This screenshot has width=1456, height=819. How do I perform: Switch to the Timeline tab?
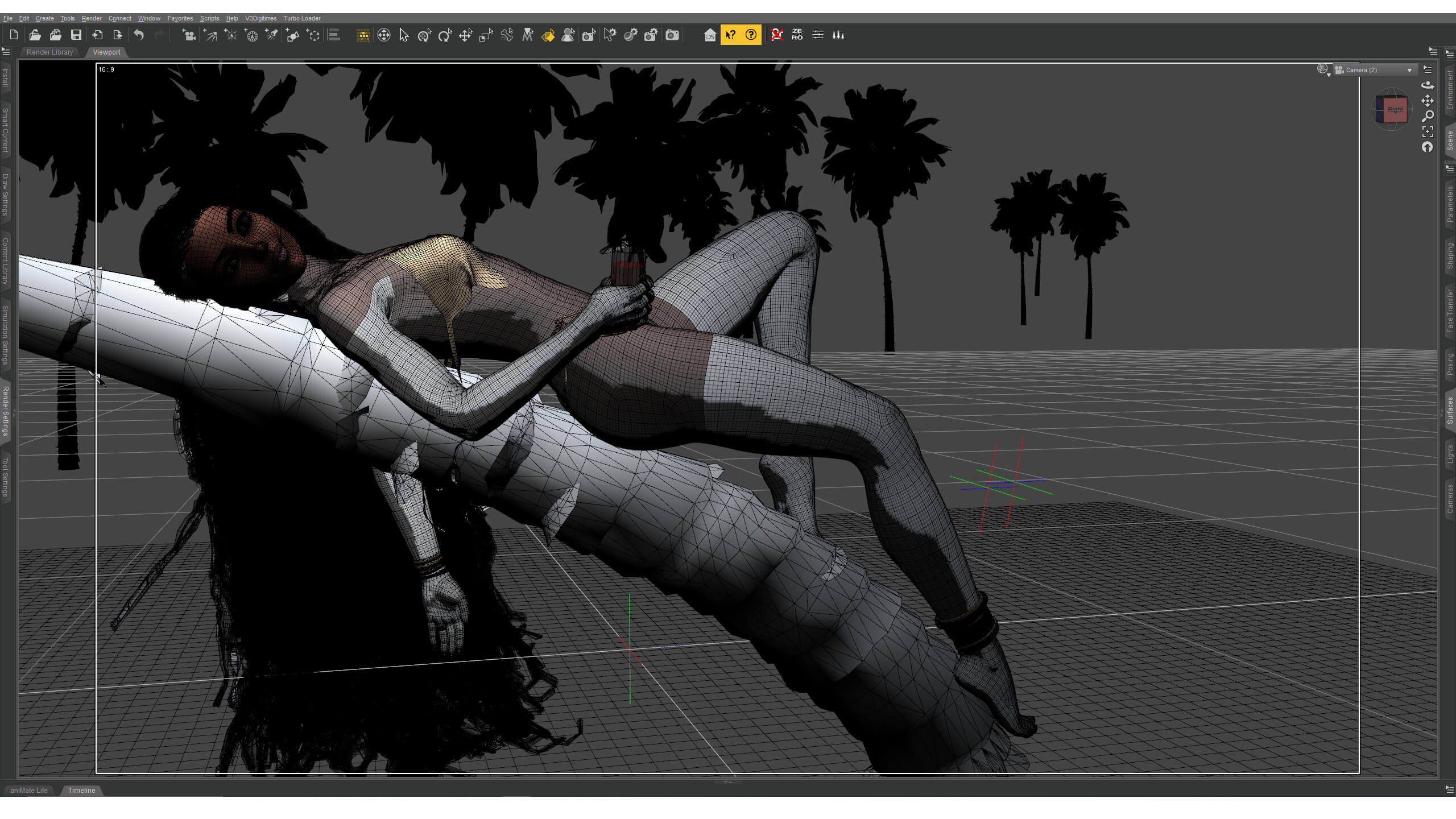[81, 791]
